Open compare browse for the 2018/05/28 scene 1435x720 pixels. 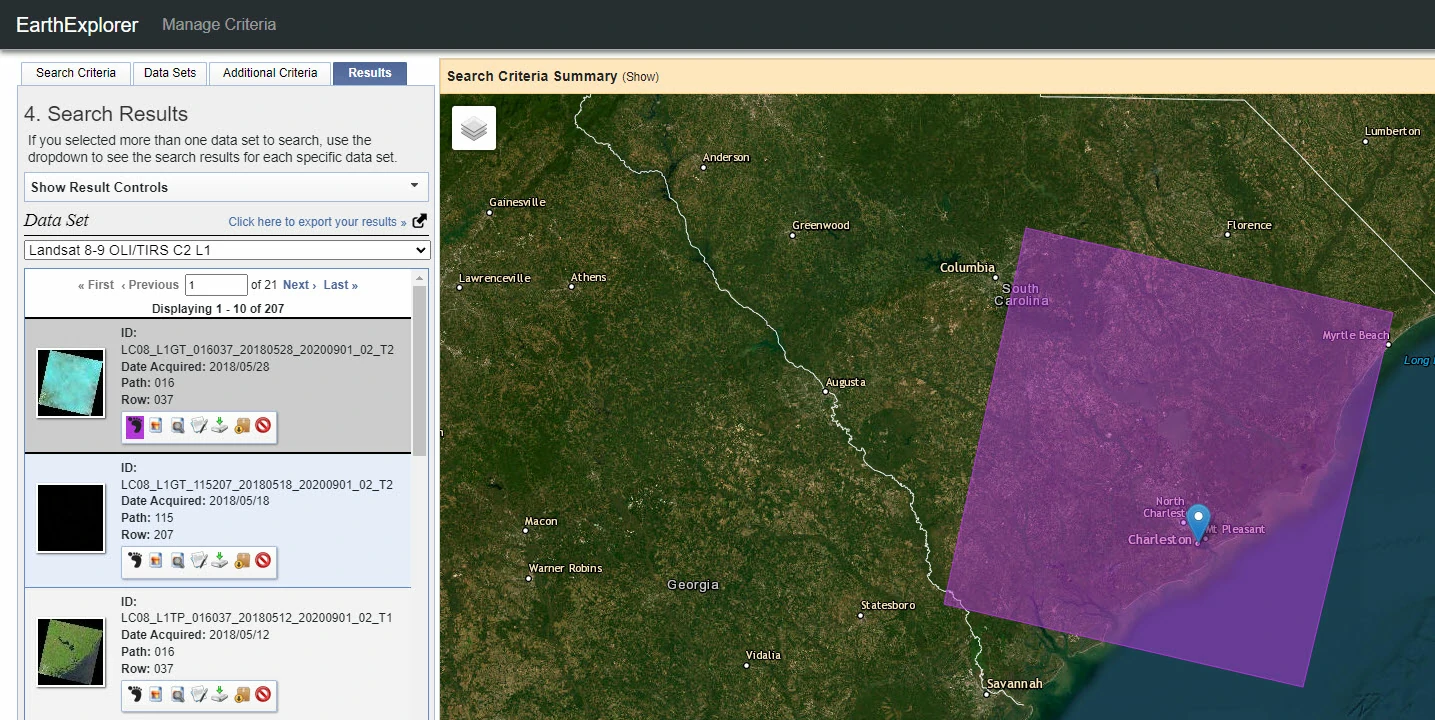click(177, 427)
